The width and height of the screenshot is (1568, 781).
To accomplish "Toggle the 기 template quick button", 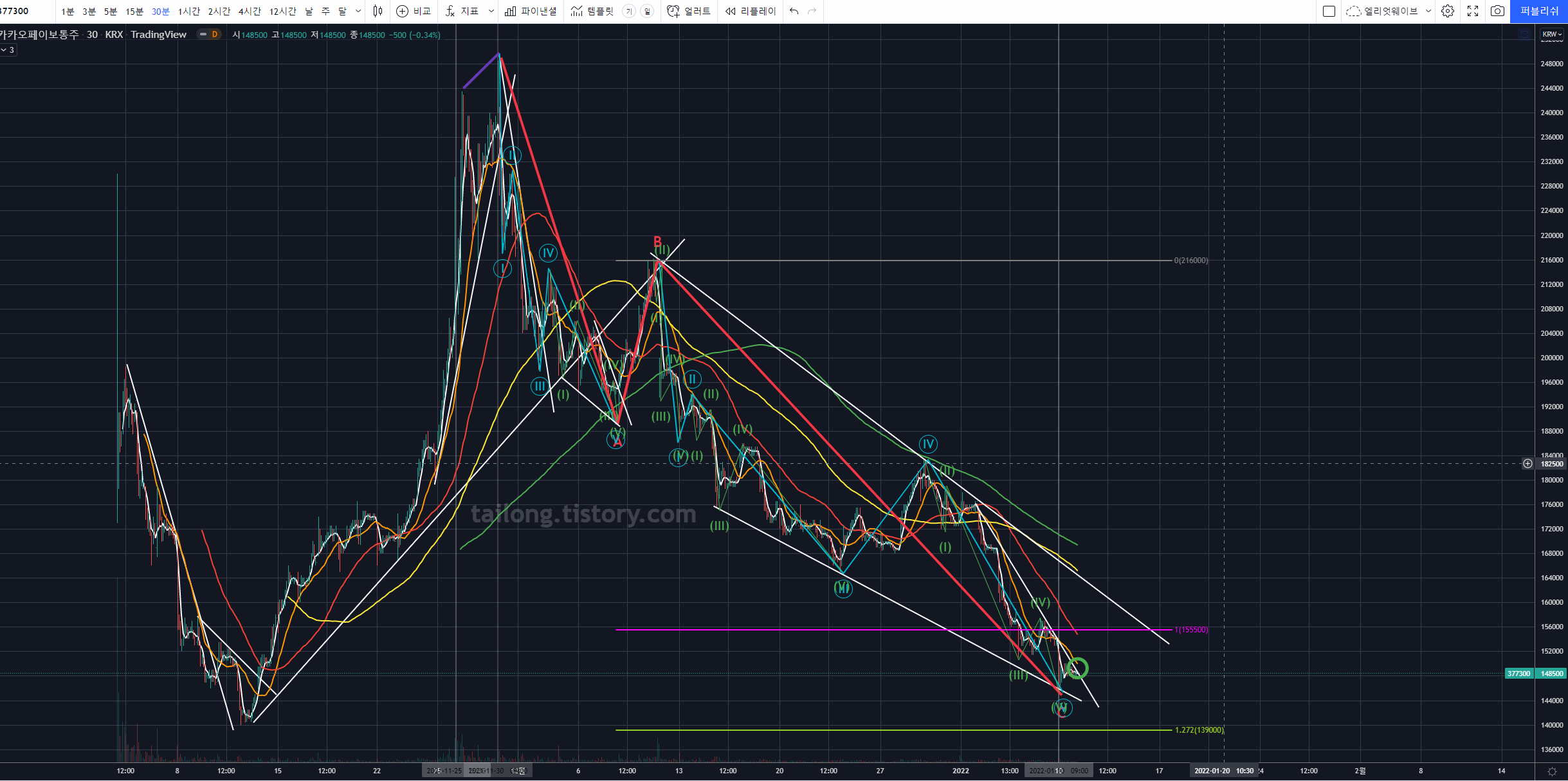I will 629,11.
